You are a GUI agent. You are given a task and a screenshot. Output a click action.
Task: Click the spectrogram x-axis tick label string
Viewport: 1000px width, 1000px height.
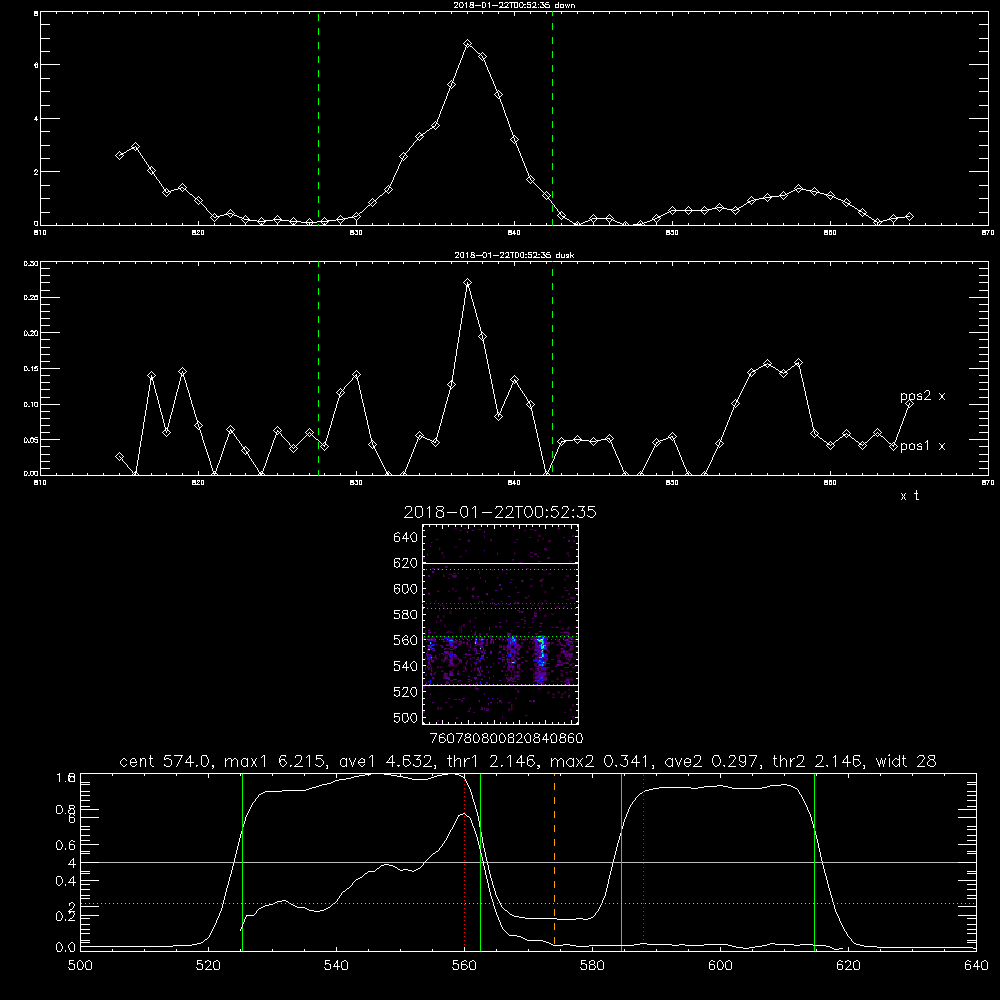[506, 739]
